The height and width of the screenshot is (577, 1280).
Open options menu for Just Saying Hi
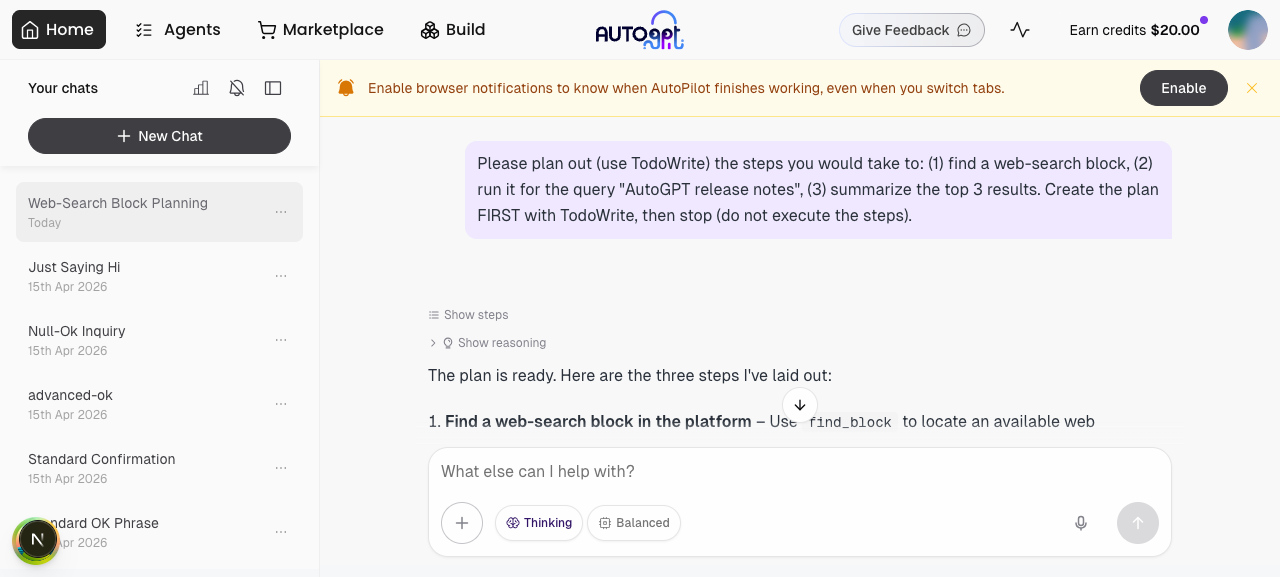[x=281, y=276]
